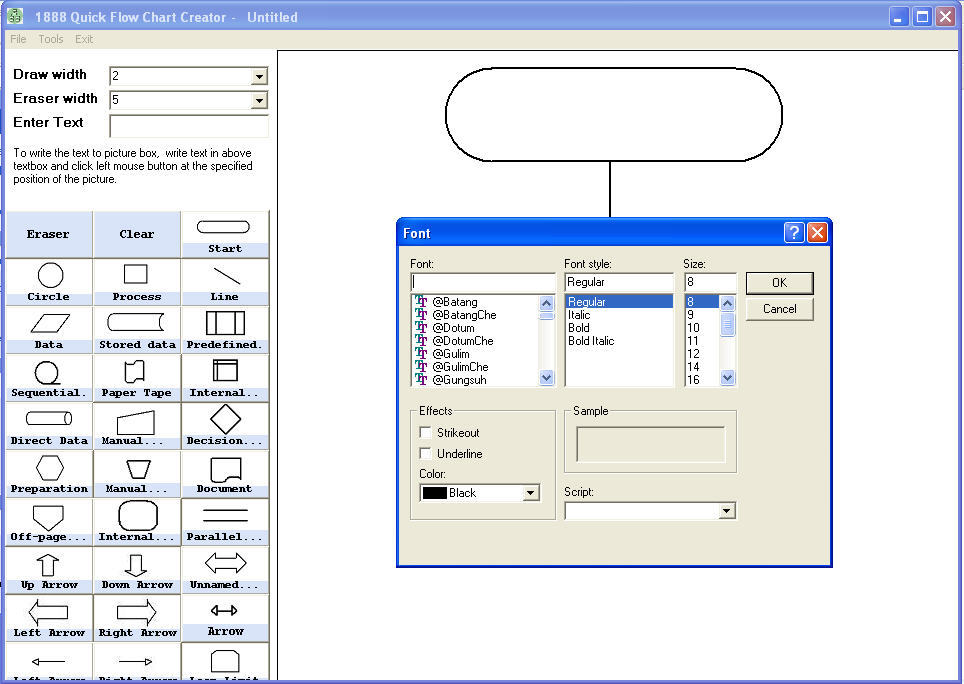Click the Paper Tape shape

point(136,377)
